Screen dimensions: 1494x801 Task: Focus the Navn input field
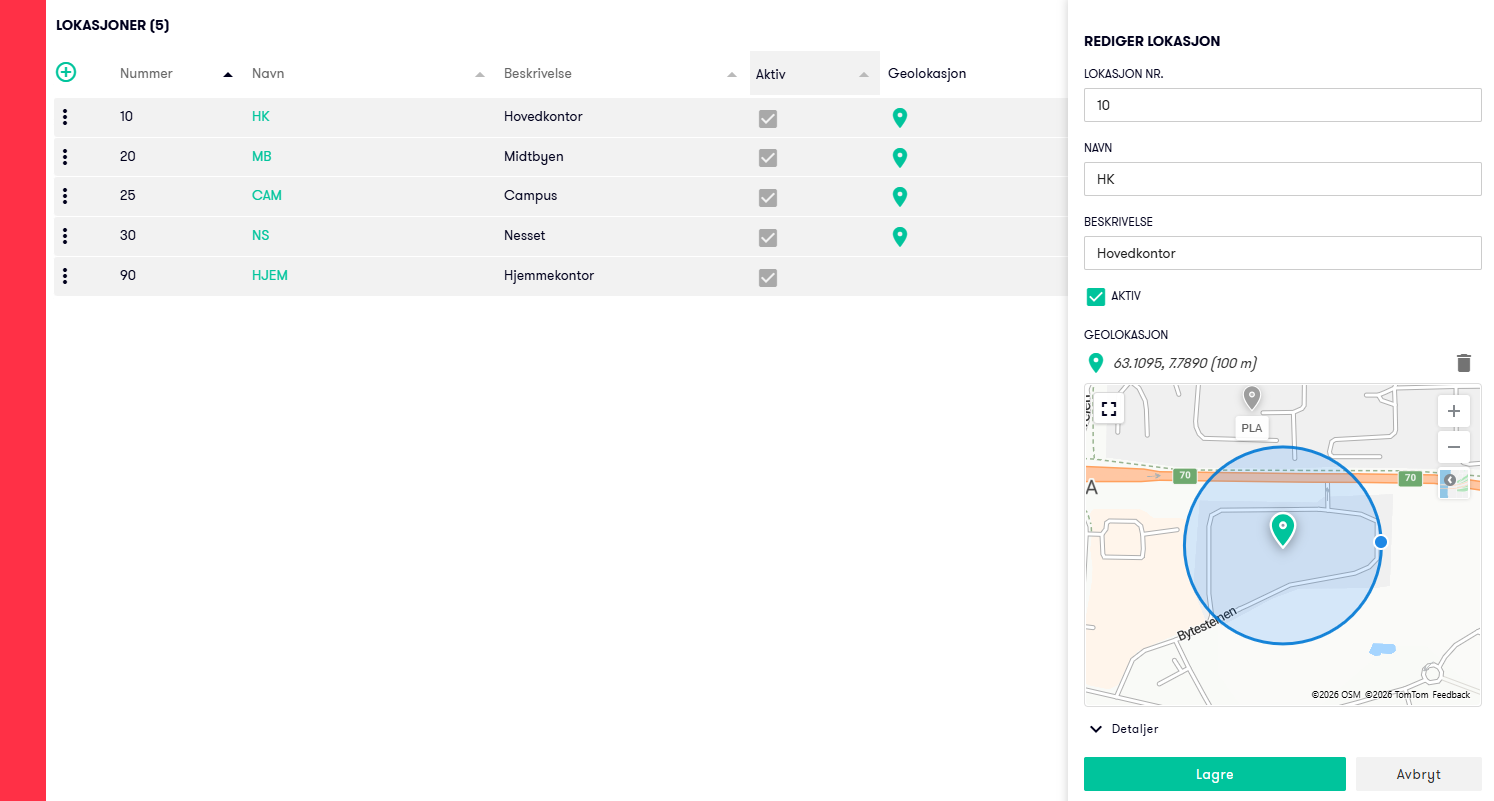[x=1283, y=179]
